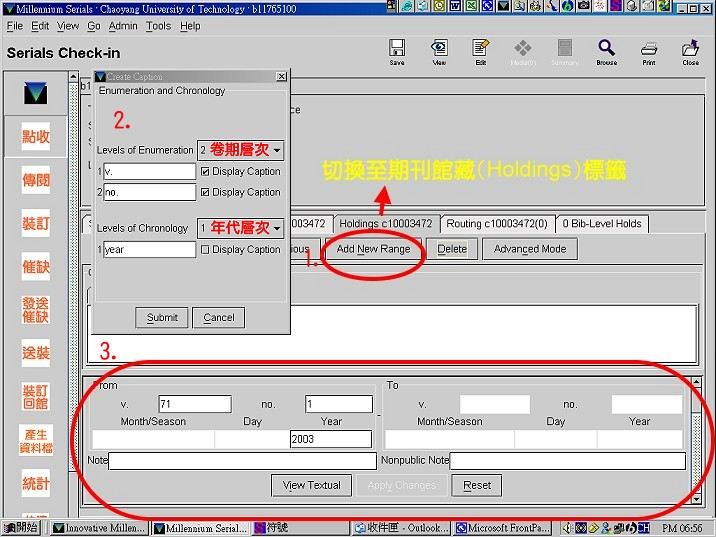This screenshot has height=537, width=716.
Task: Toggle Display Caption for v. enumeration
Action: pos(205,172)
